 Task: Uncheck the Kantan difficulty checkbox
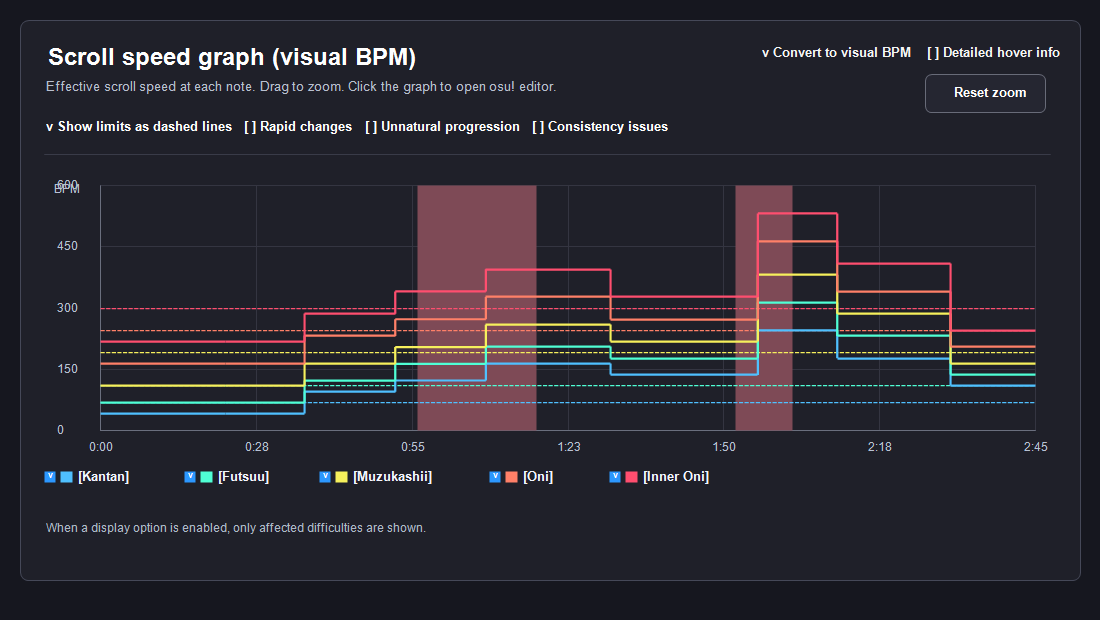coord(50,477)
